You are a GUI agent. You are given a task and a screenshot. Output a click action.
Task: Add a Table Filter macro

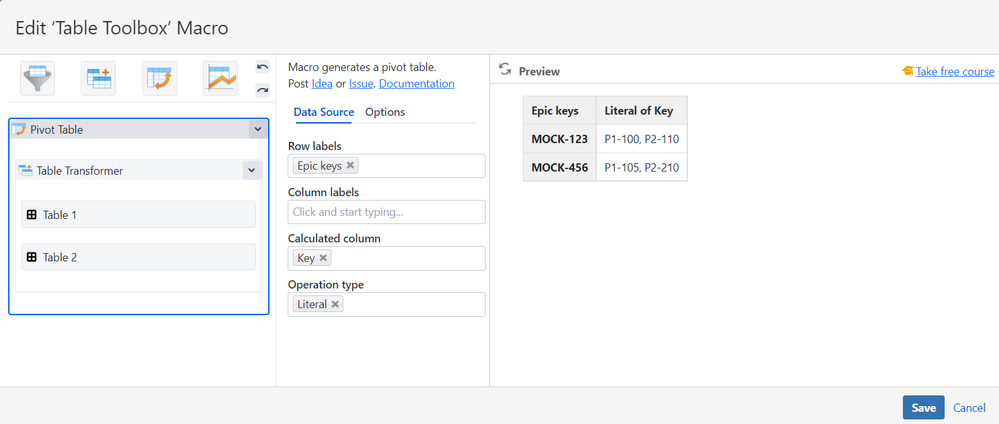38,78
